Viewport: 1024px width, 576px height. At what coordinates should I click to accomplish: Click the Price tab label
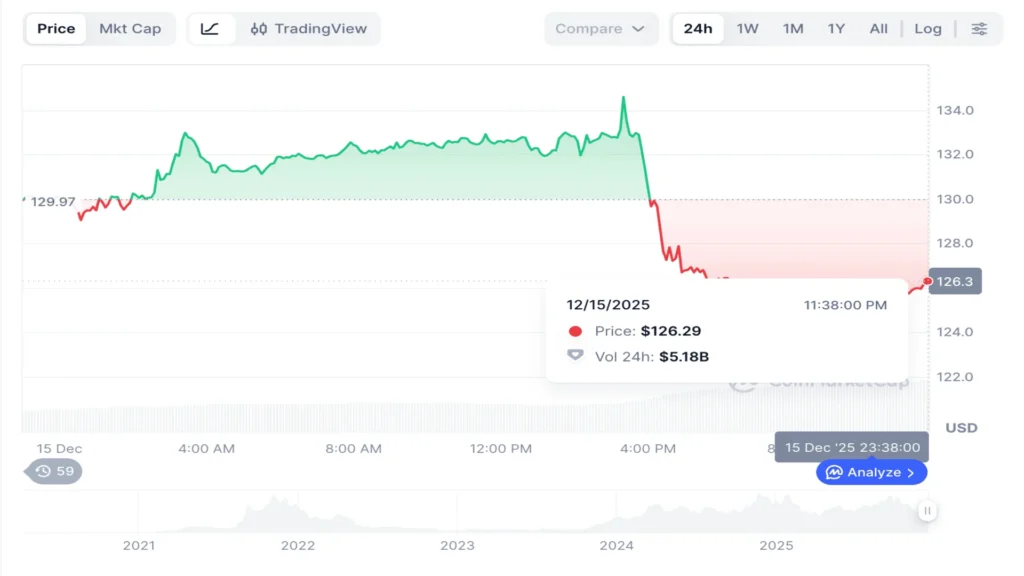[x=56, y=29]
